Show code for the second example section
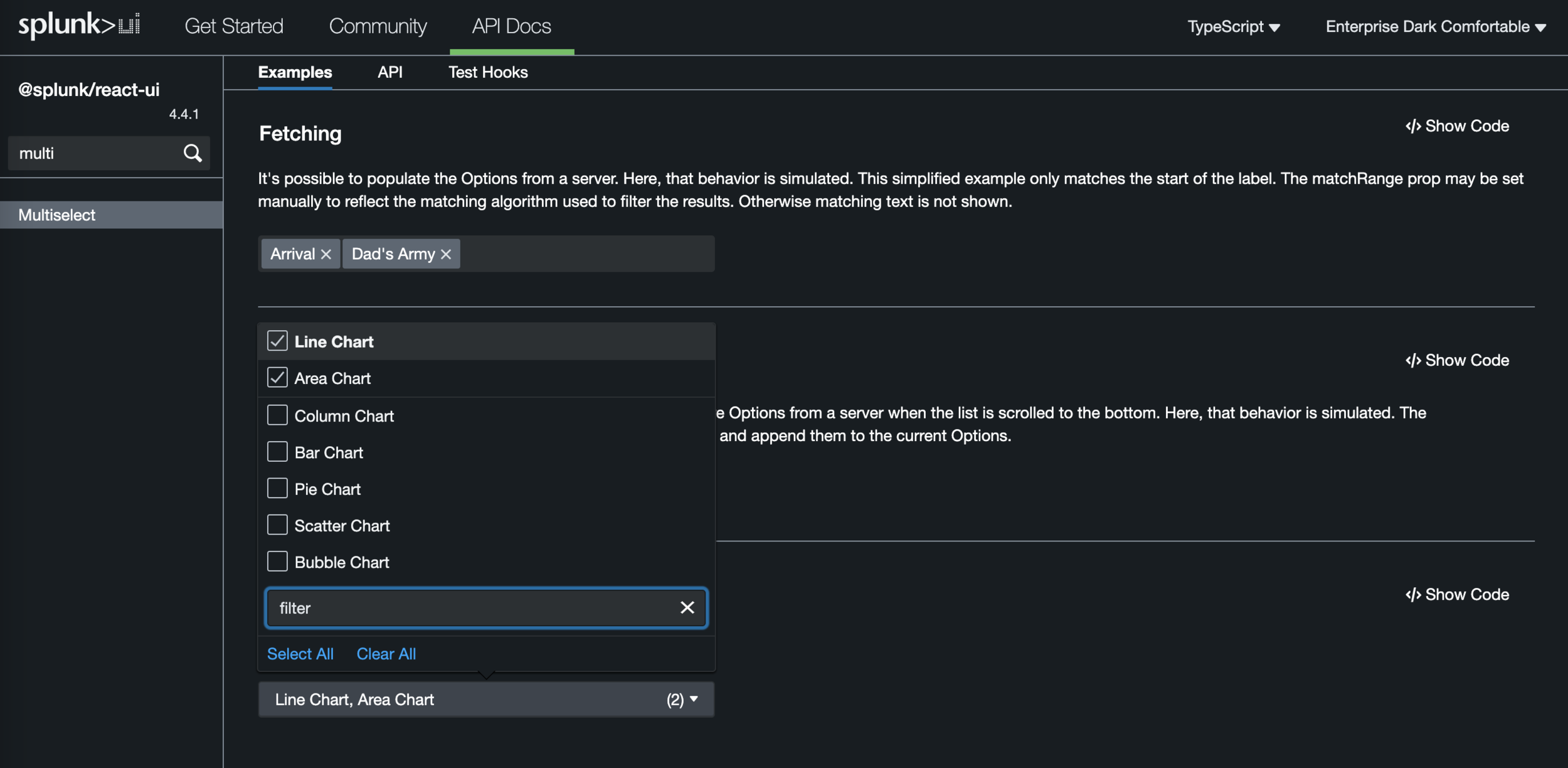 click(x=1457, y=360)
